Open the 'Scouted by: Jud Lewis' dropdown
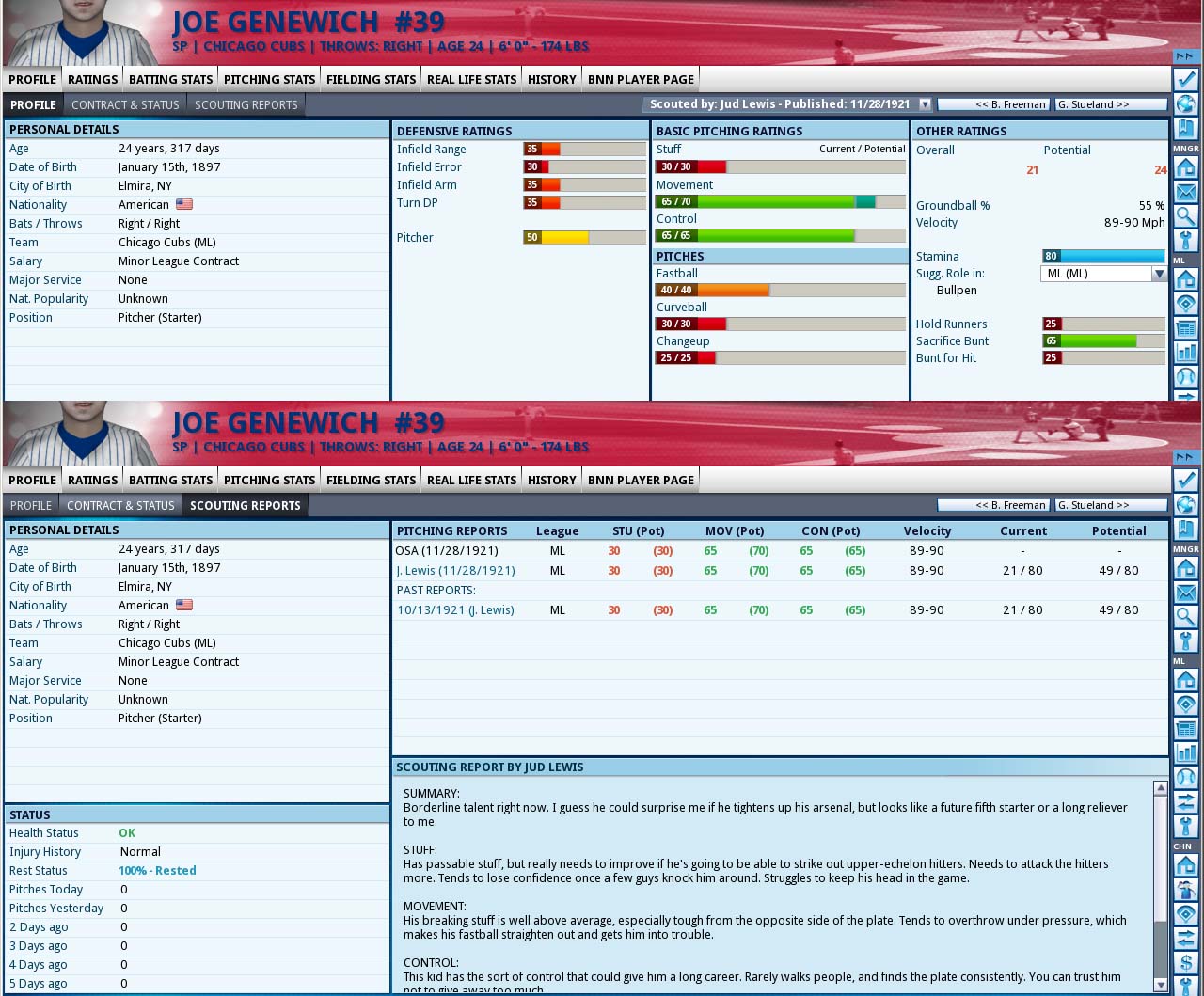 click(x=925, y=104)
